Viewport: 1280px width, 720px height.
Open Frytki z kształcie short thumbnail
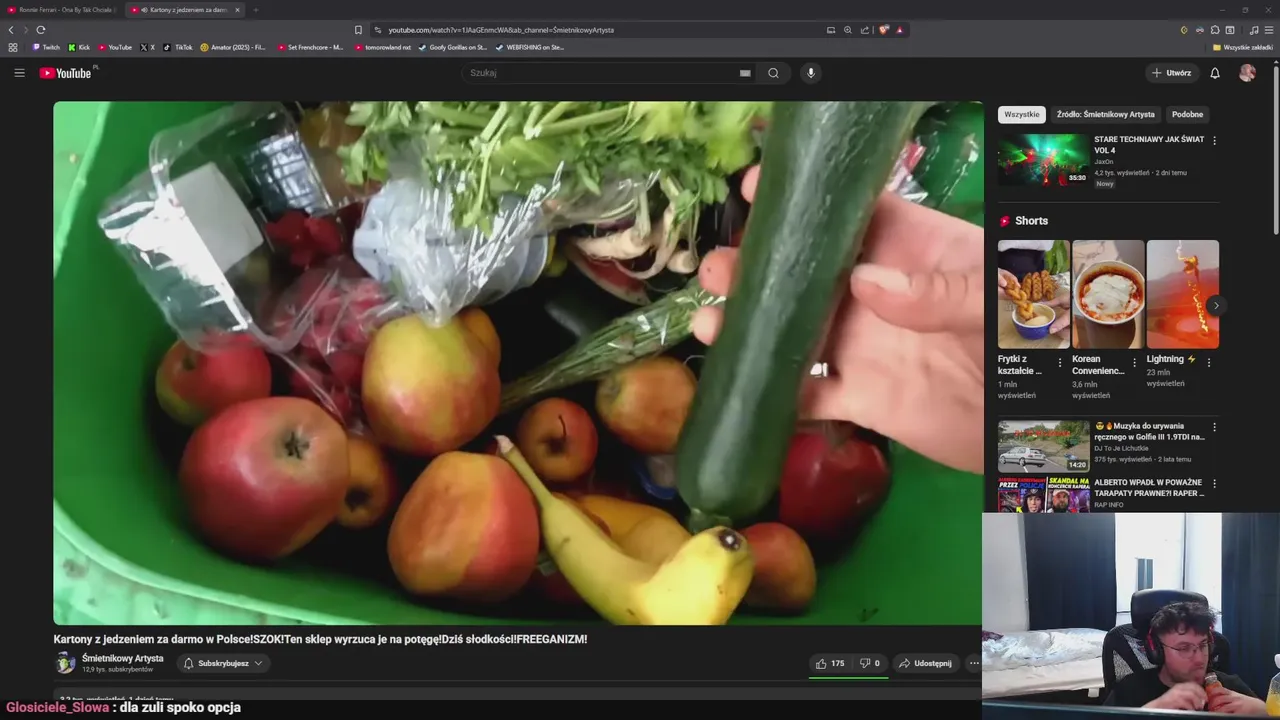point(1033,294)
